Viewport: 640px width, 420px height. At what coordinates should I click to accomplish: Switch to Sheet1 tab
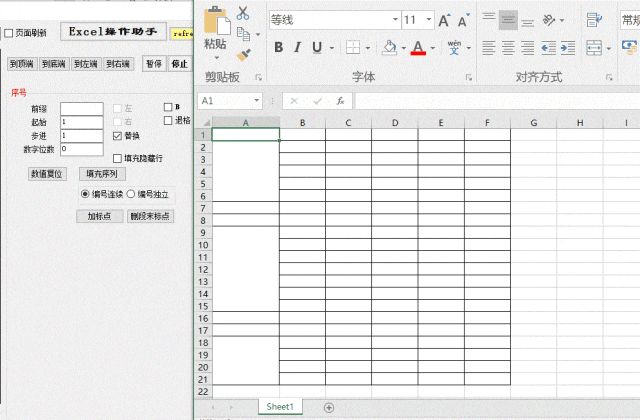[x=280, y=407]
